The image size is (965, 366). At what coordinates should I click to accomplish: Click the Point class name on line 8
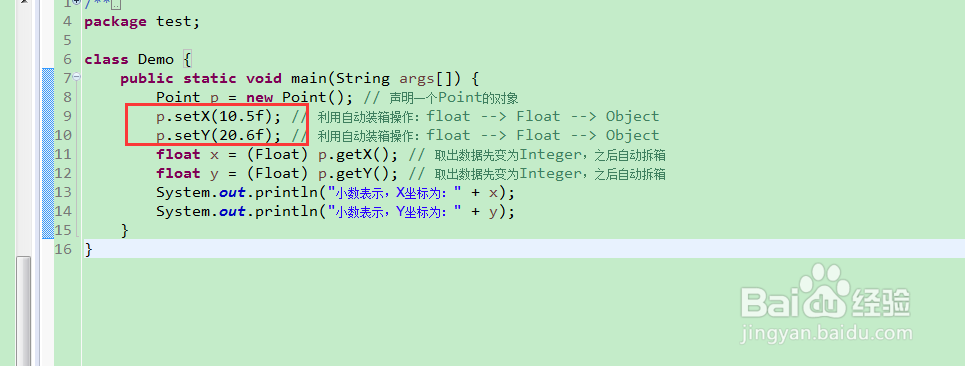178,97
